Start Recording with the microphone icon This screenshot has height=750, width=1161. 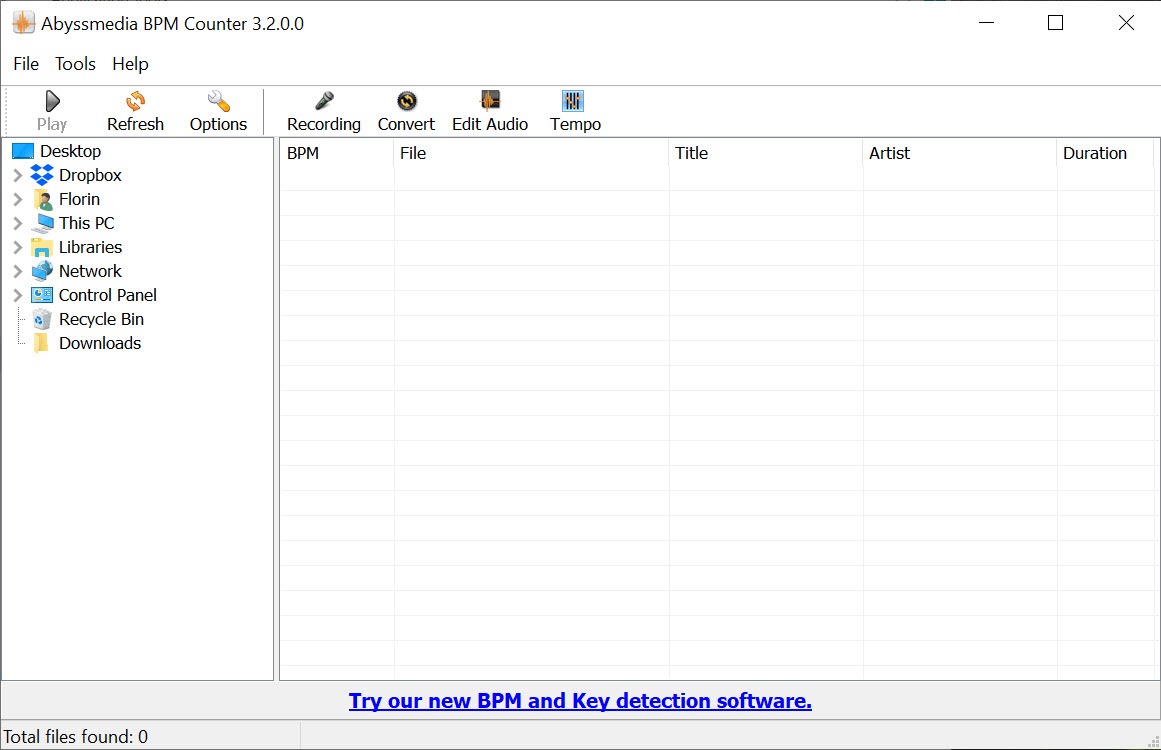pos(324,101)
